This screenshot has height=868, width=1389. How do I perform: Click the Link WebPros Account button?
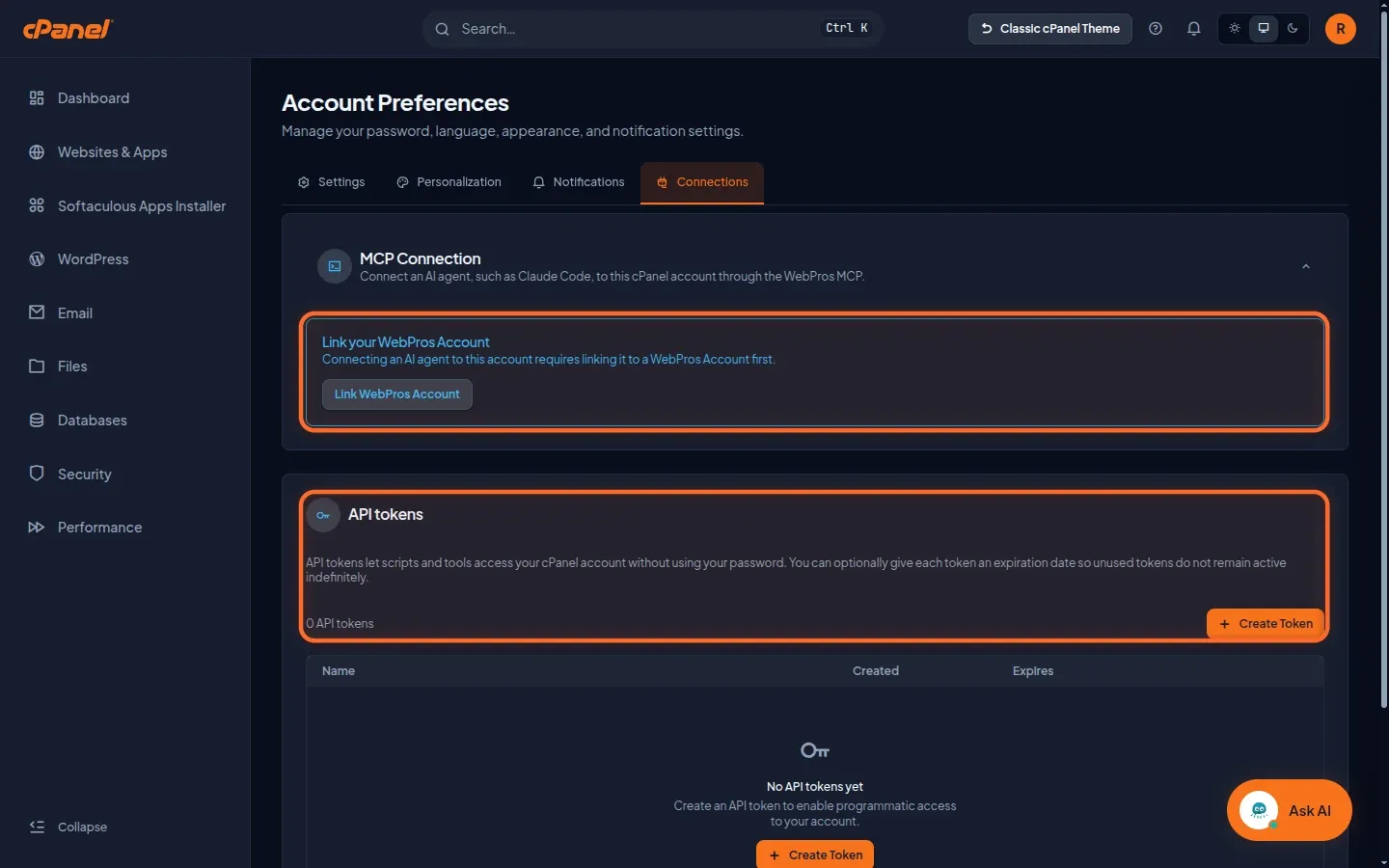pyautogui.click(x=397, y=394)
